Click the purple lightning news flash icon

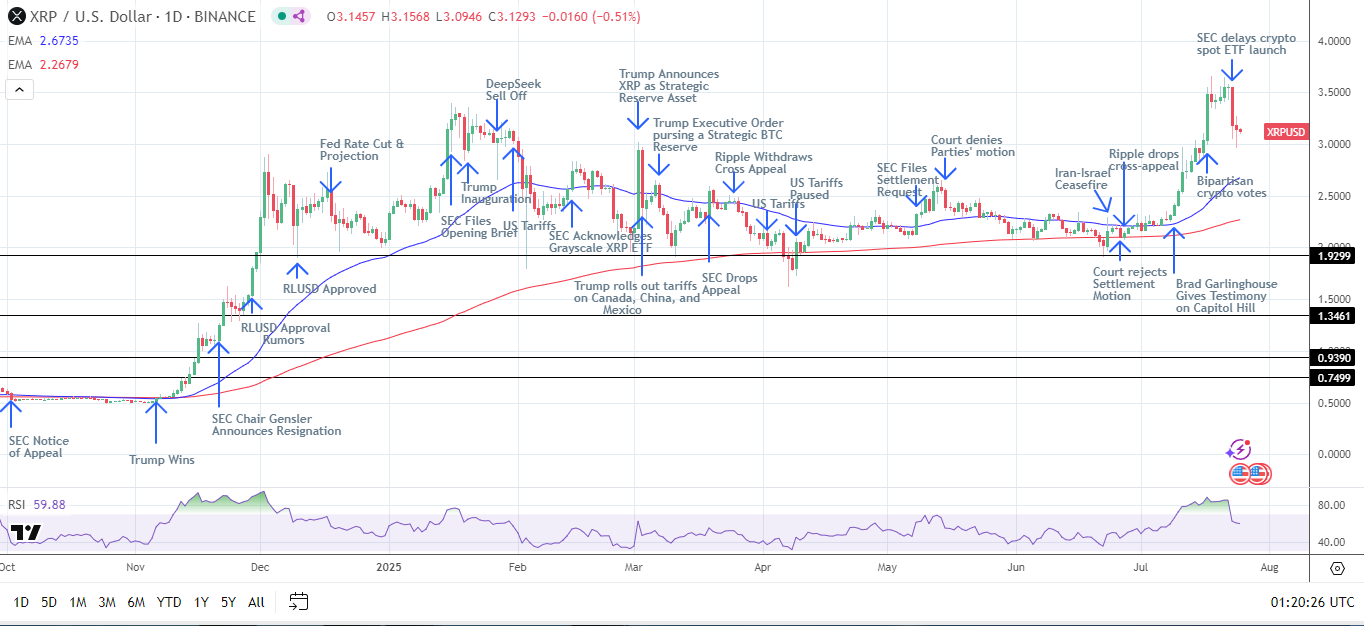point(1241,450)
